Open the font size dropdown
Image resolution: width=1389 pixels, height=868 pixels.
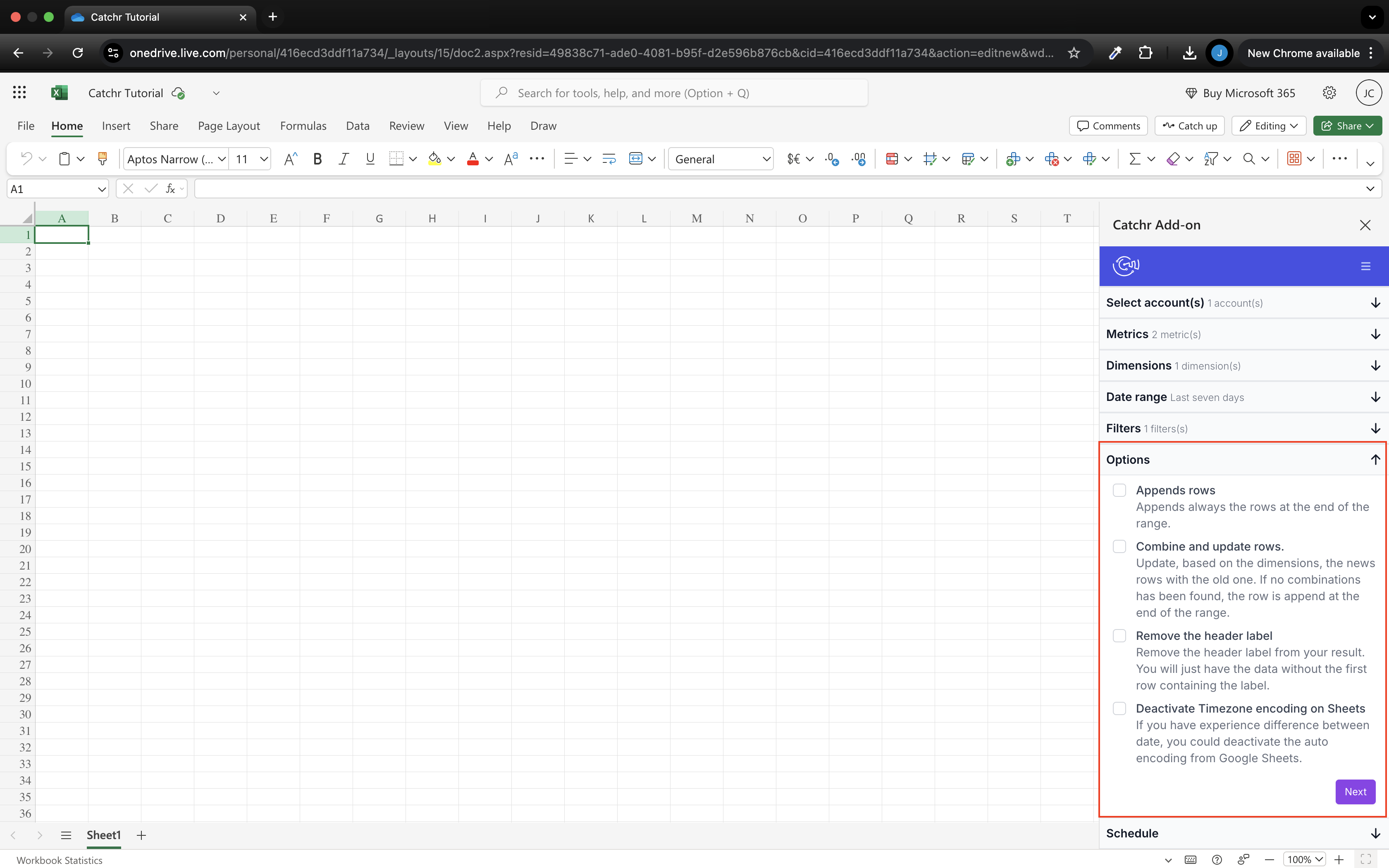click(263, 159)
